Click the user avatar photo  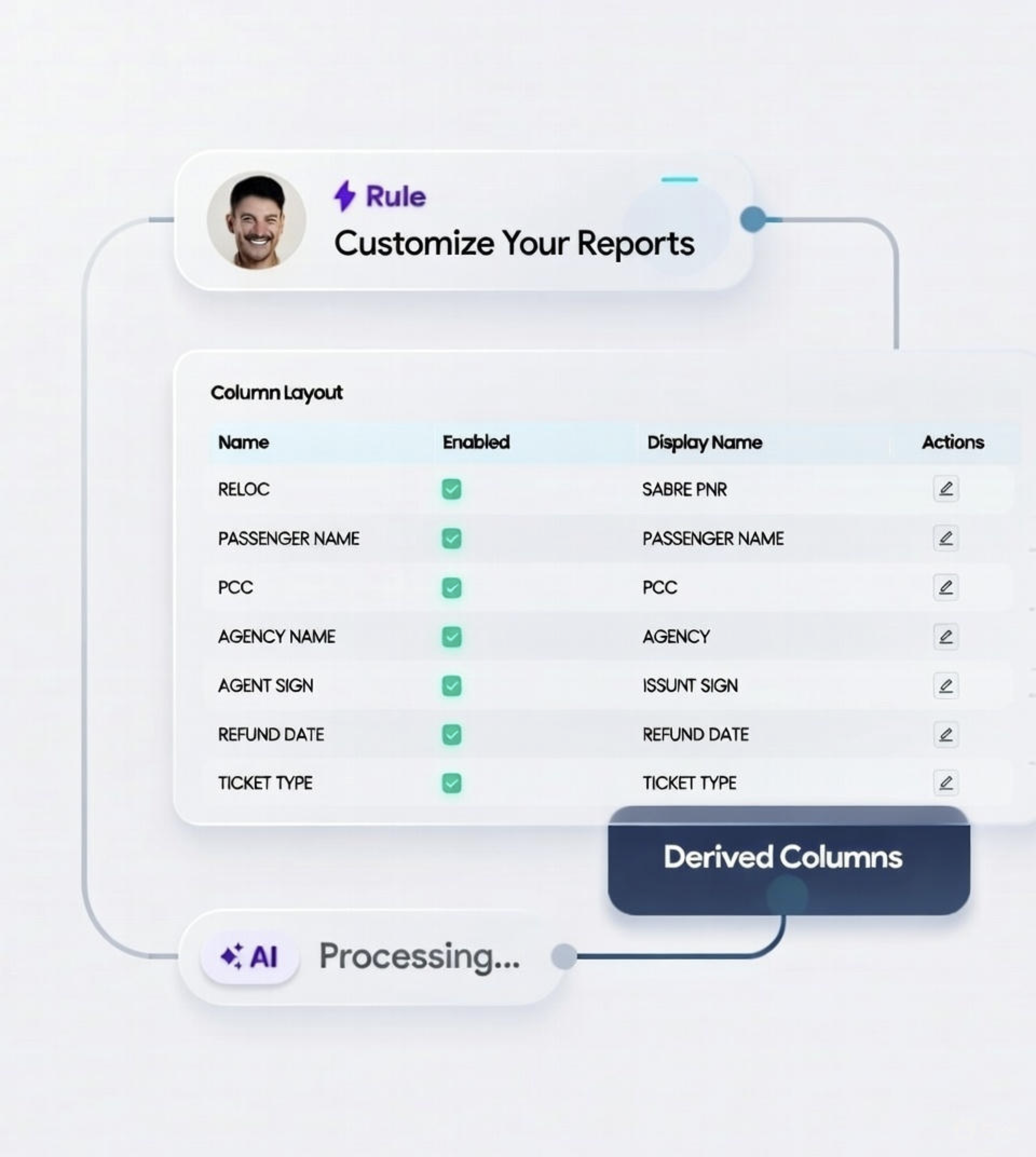[256, 220]
